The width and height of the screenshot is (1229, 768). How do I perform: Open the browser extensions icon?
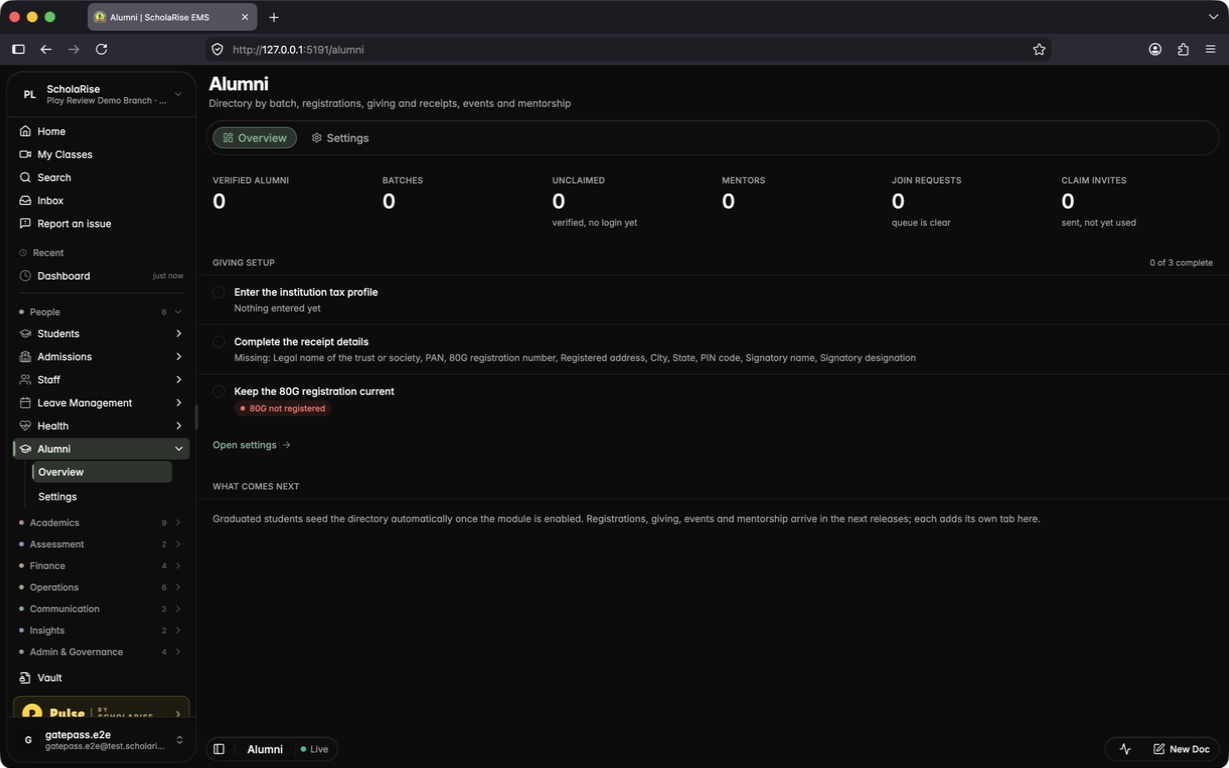coord(1183,49)
